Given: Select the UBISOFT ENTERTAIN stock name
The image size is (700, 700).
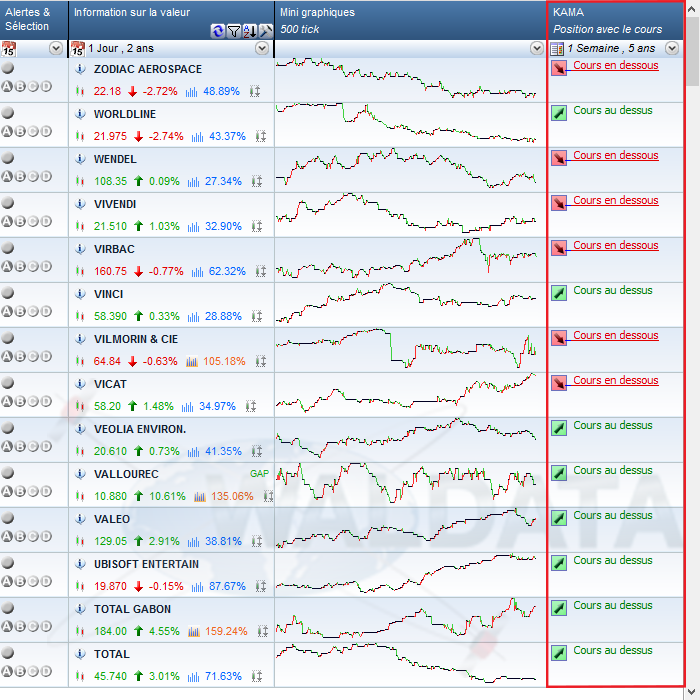Looking at the screenshot, I should pos(146,564).
